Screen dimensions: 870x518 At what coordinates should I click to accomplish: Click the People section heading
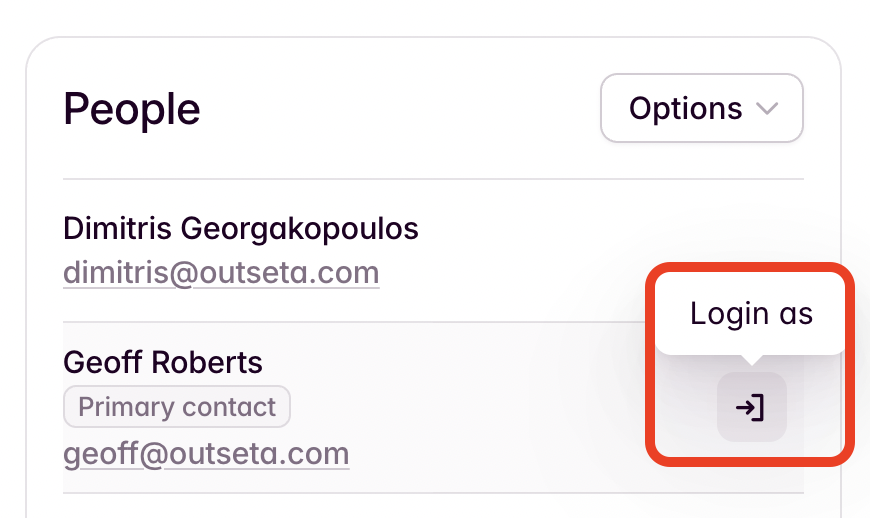[x=131, y=109]
